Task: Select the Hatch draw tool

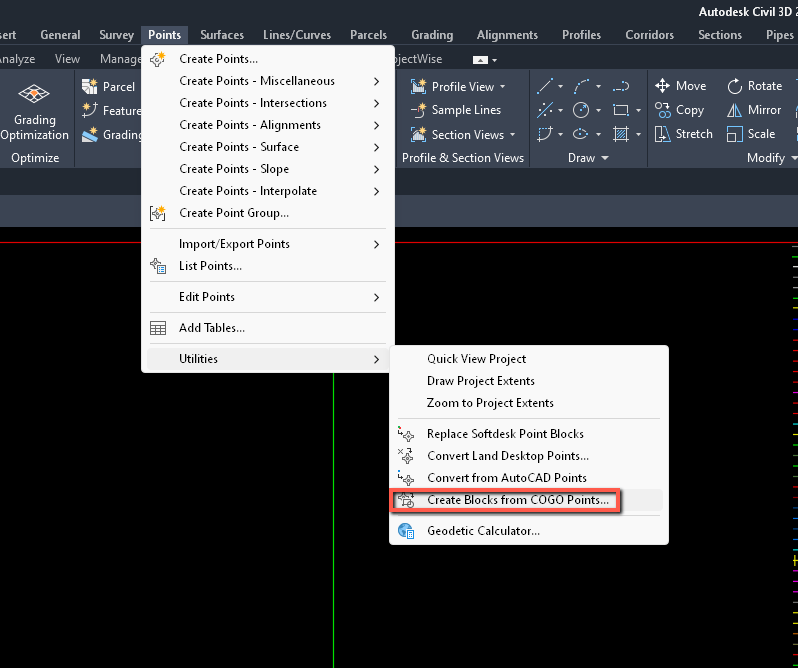Action: coord(621,134)
